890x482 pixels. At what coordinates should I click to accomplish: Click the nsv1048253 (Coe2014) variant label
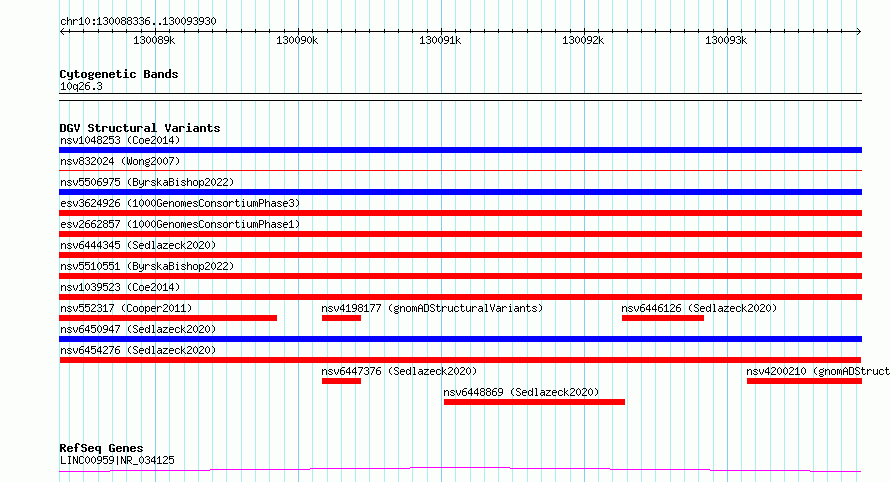(120, 140)
